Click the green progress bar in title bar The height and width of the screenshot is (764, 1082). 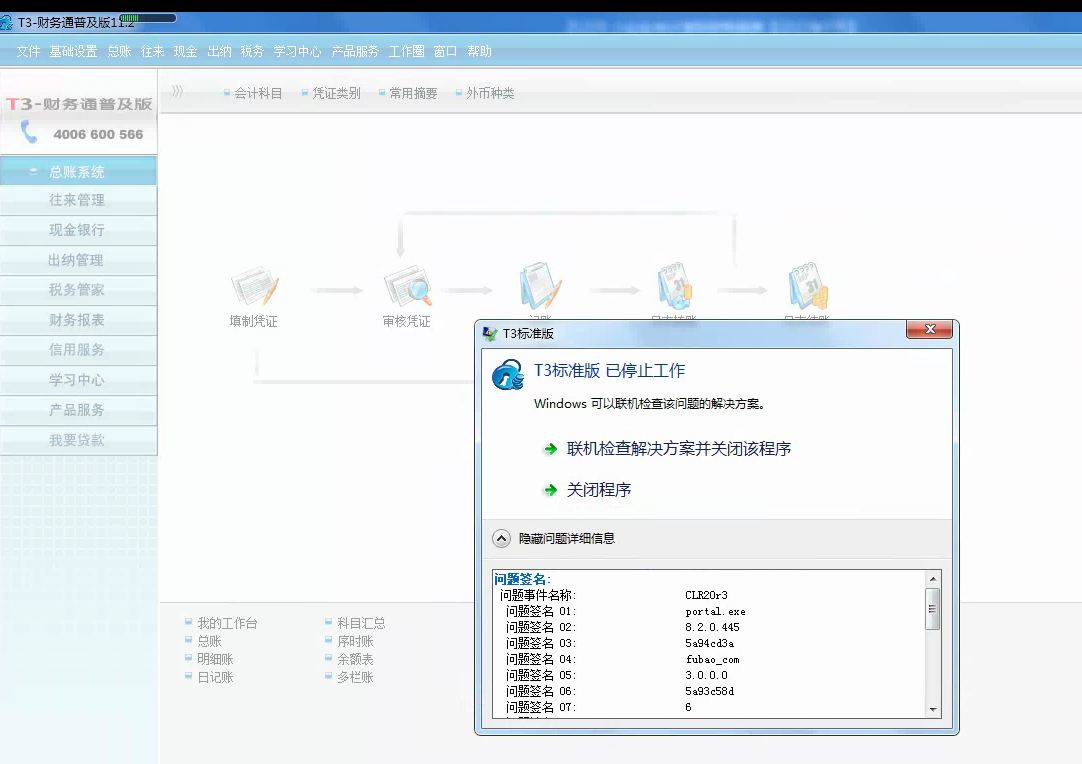coord(148,18)
